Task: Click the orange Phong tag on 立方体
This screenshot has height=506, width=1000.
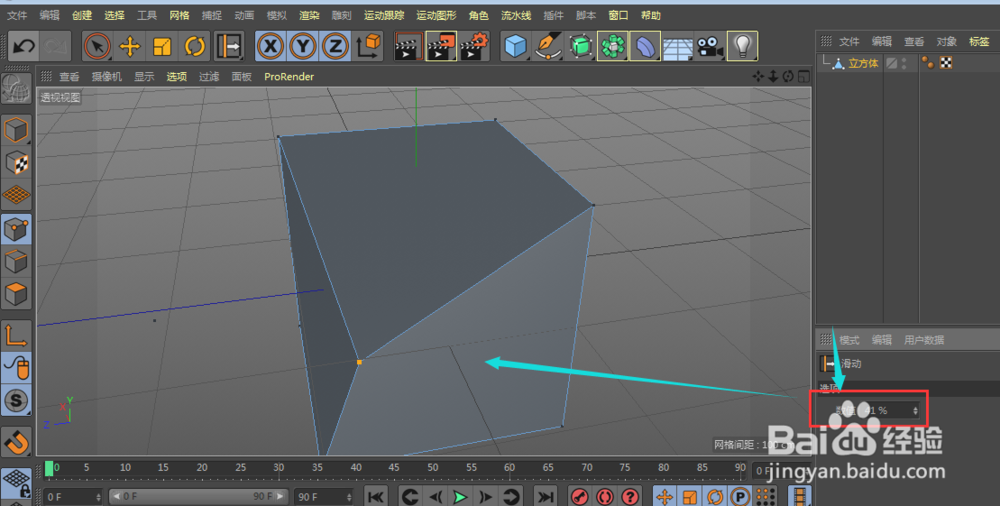Action: point(928,63)
